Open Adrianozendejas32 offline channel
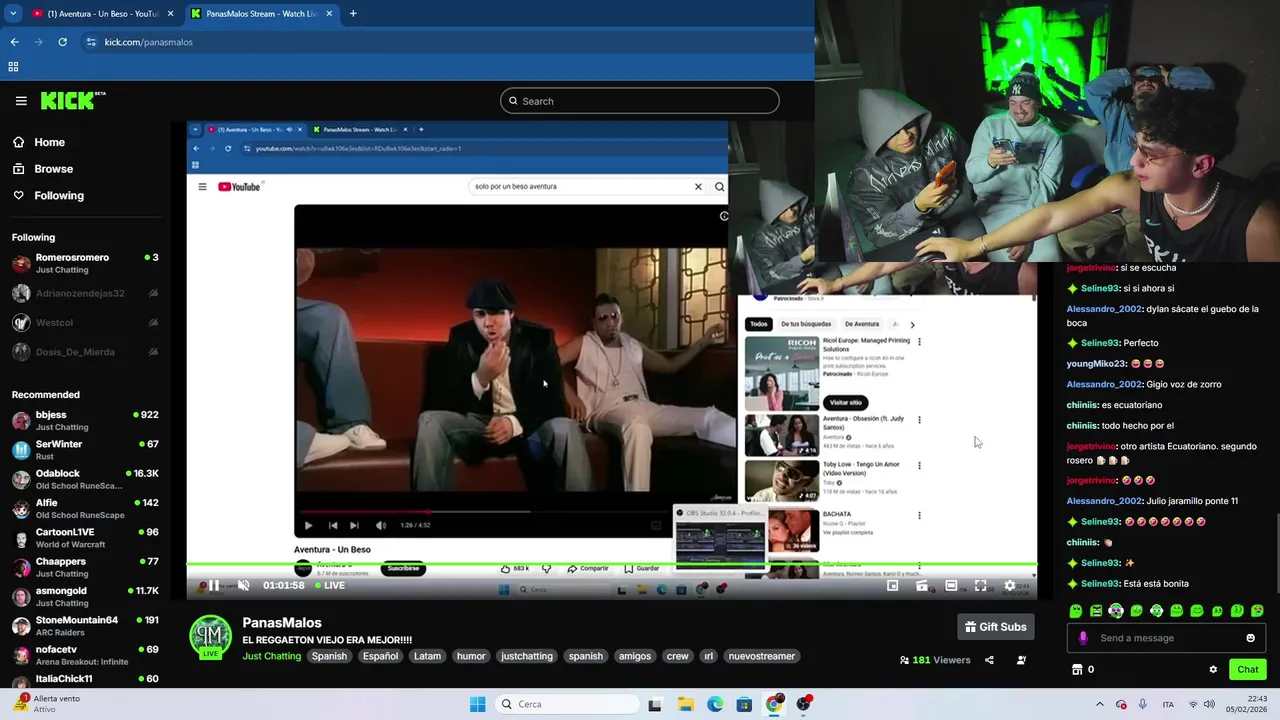This screenshot has width=1280, height=720. (85, 293)
